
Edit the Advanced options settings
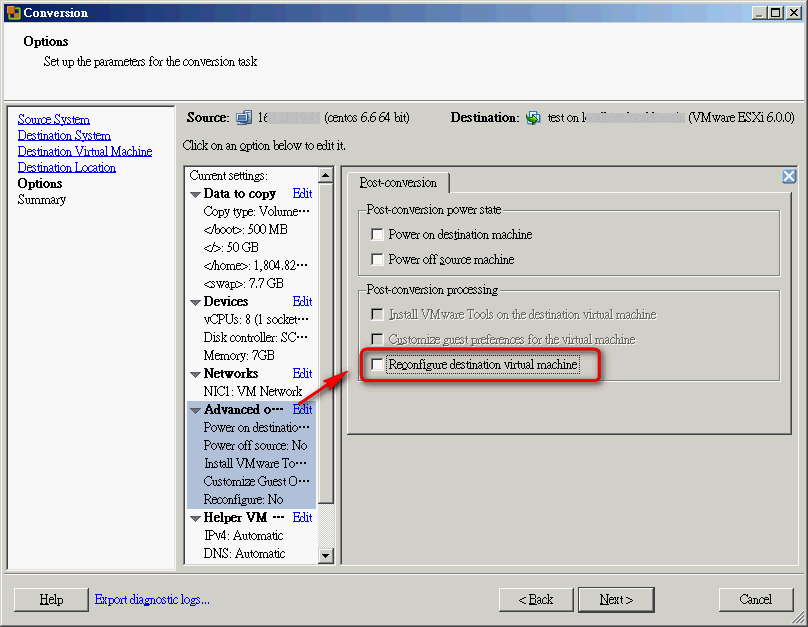pyautogui.click(x=302, y=409)
